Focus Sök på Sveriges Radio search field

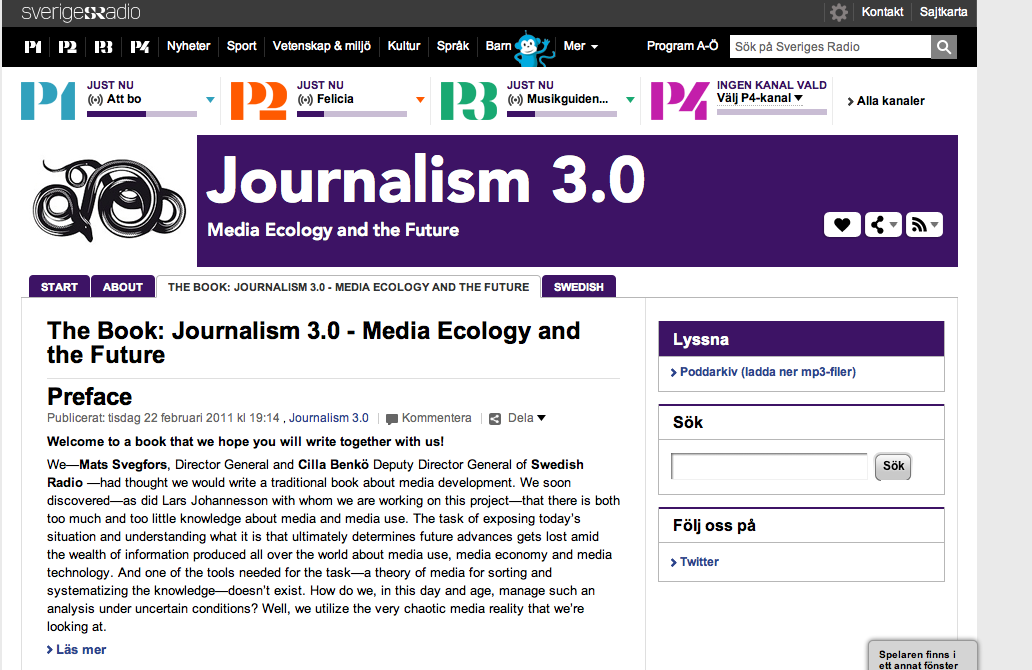[830, 47]
